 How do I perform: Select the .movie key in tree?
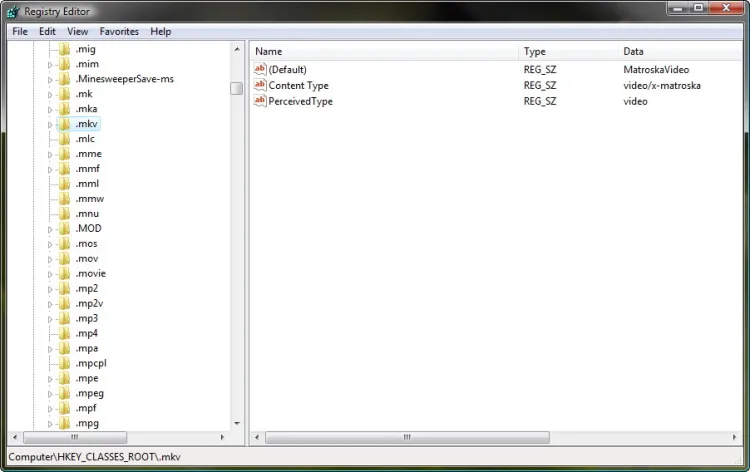click(x=90, y=274)
